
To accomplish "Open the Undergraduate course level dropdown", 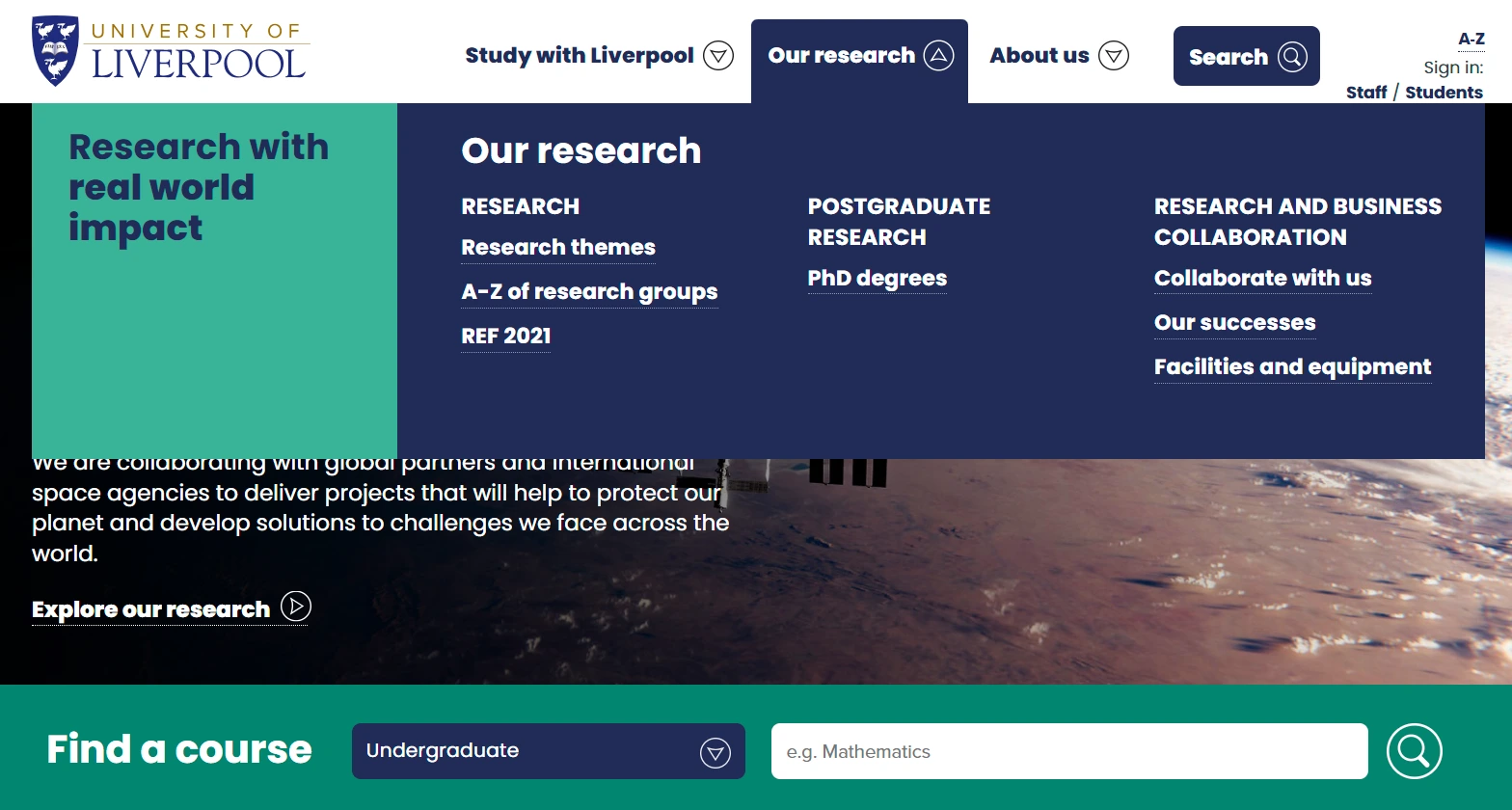I will pyautogui.click(x=549, y=751).
